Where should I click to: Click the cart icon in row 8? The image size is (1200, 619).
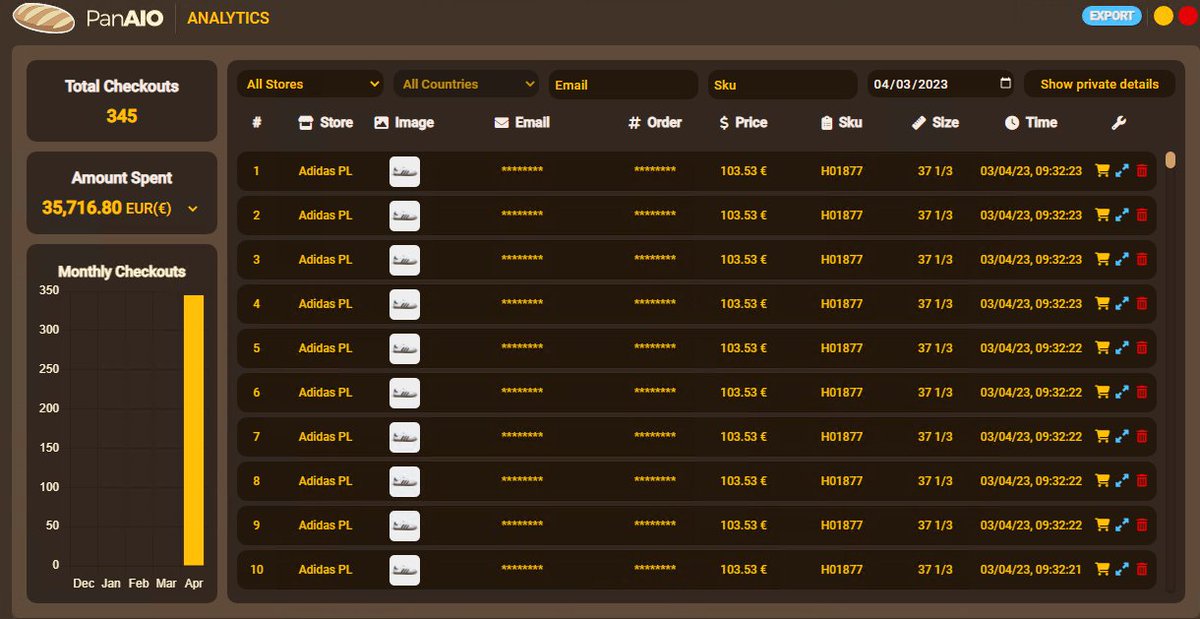point(1102,481)
